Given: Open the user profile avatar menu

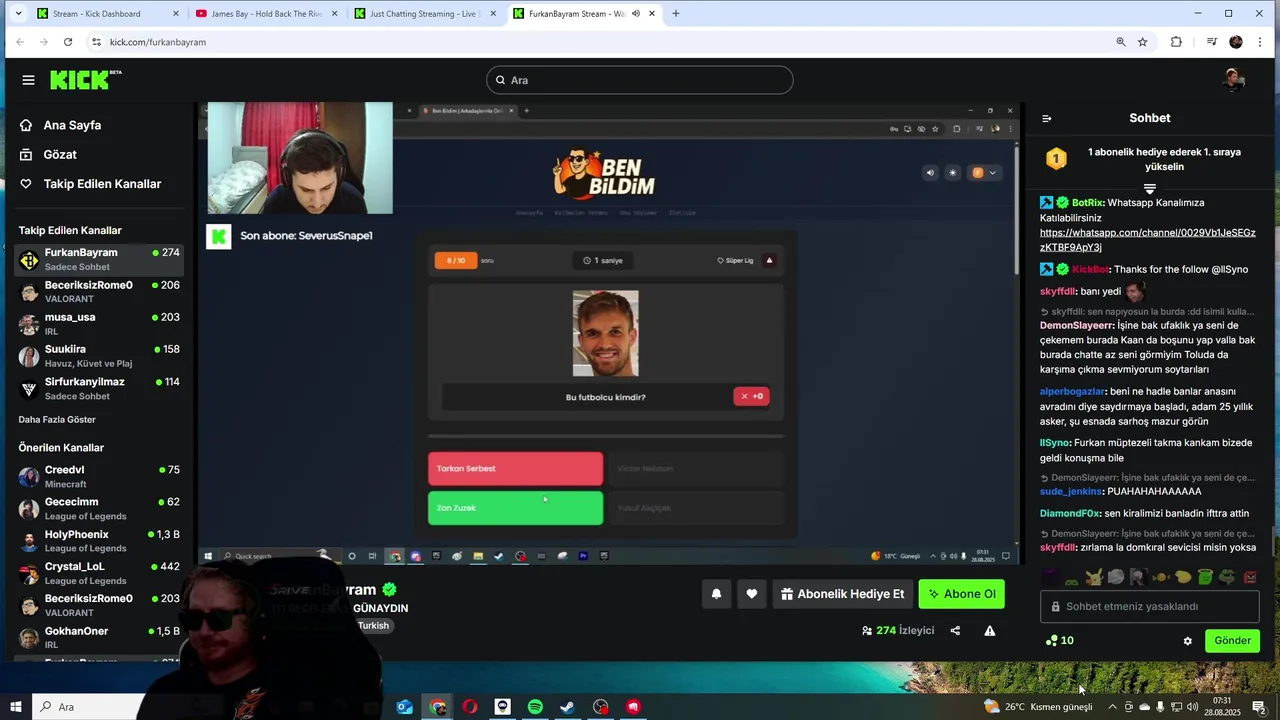Looking at the screenshot, I should tap(1233, 80).
